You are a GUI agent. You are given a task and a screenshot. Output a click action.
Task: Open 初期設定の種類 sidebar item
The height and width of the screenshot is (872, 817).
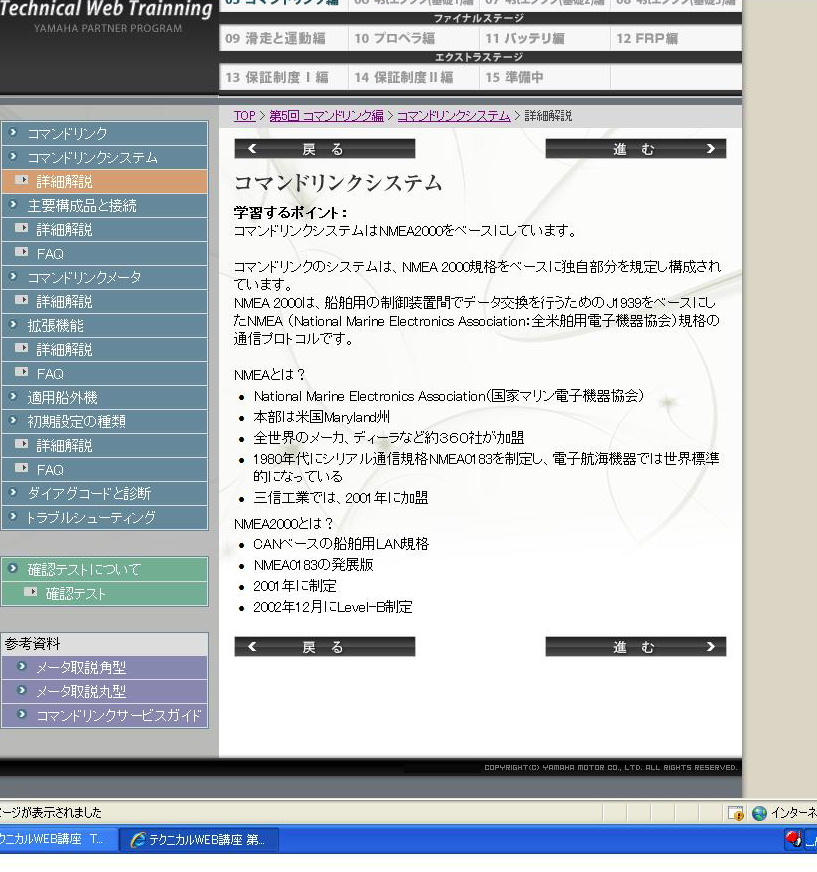[x=105, y=421]
